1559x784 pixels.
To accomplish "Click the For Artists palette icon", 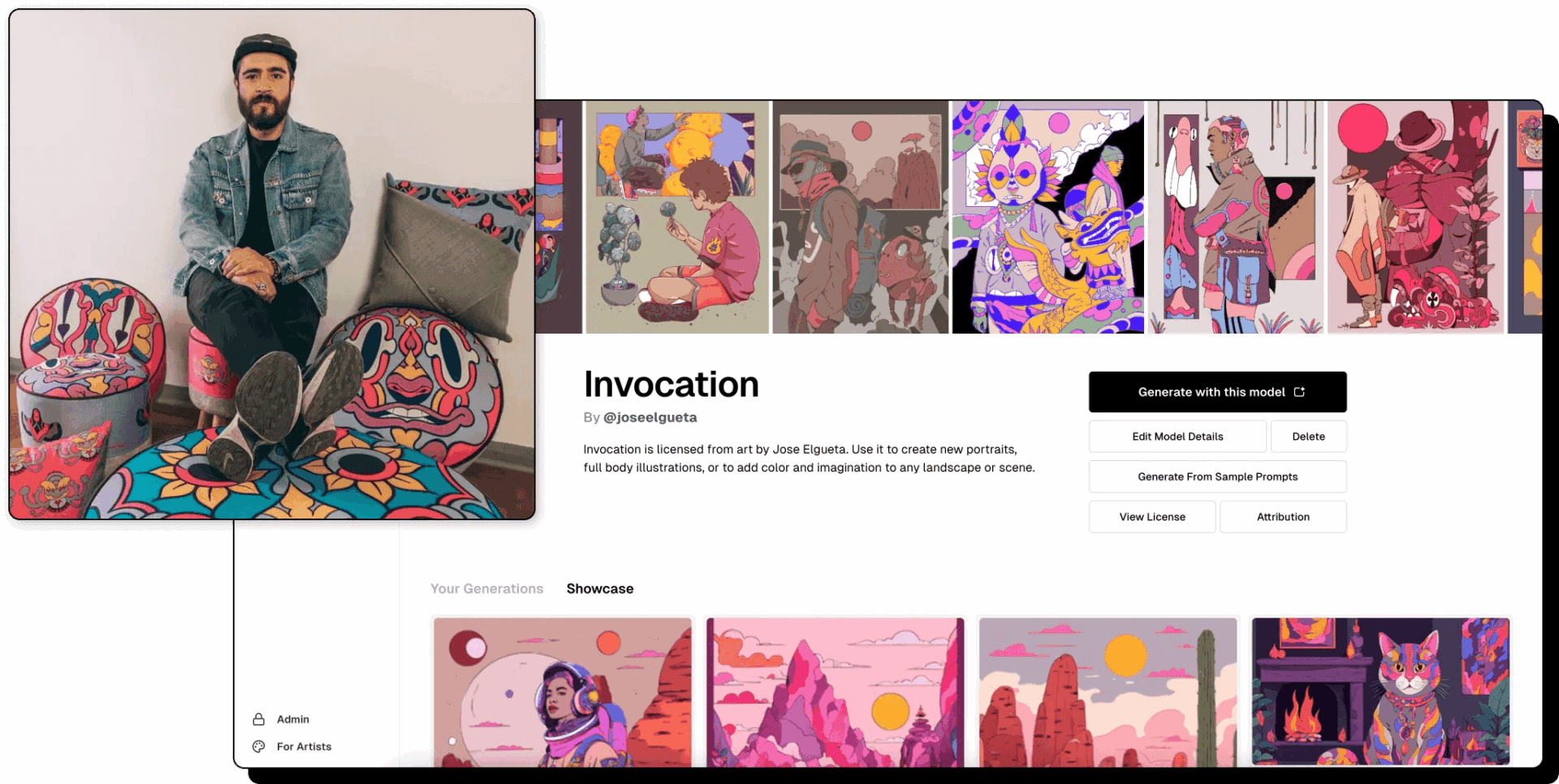I will click(x=258, y=747).
